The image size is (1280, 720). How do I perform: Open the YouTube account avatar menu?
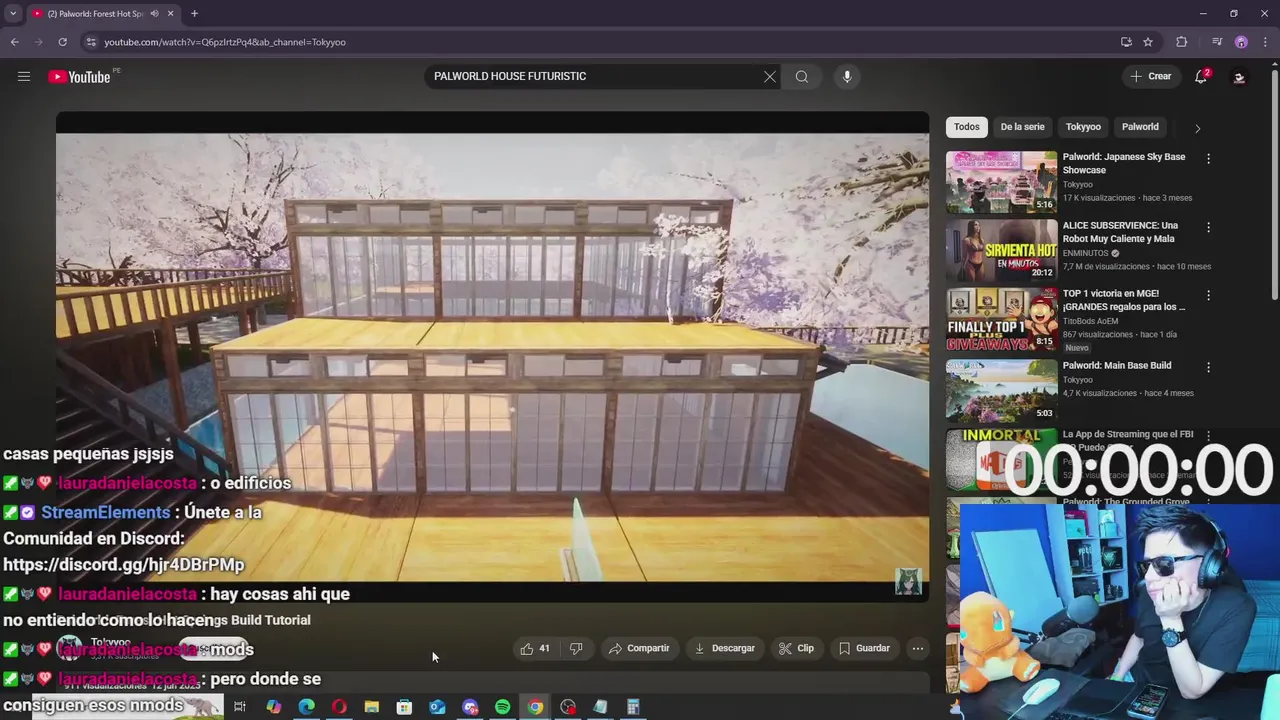point(1239,77)
